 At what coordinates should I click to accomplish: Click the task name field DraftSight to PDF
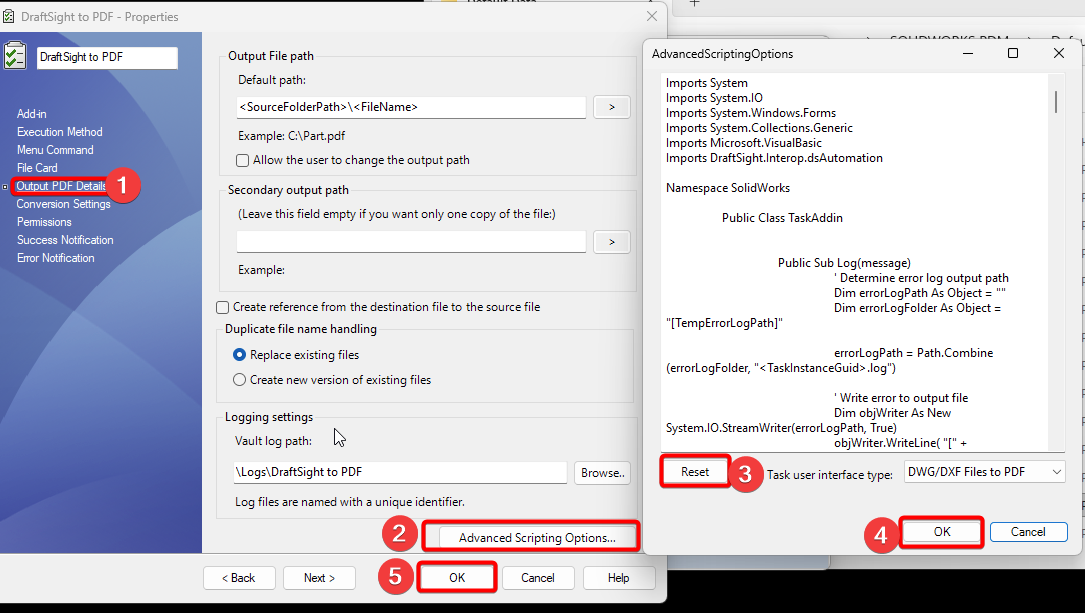click(107, 57)
